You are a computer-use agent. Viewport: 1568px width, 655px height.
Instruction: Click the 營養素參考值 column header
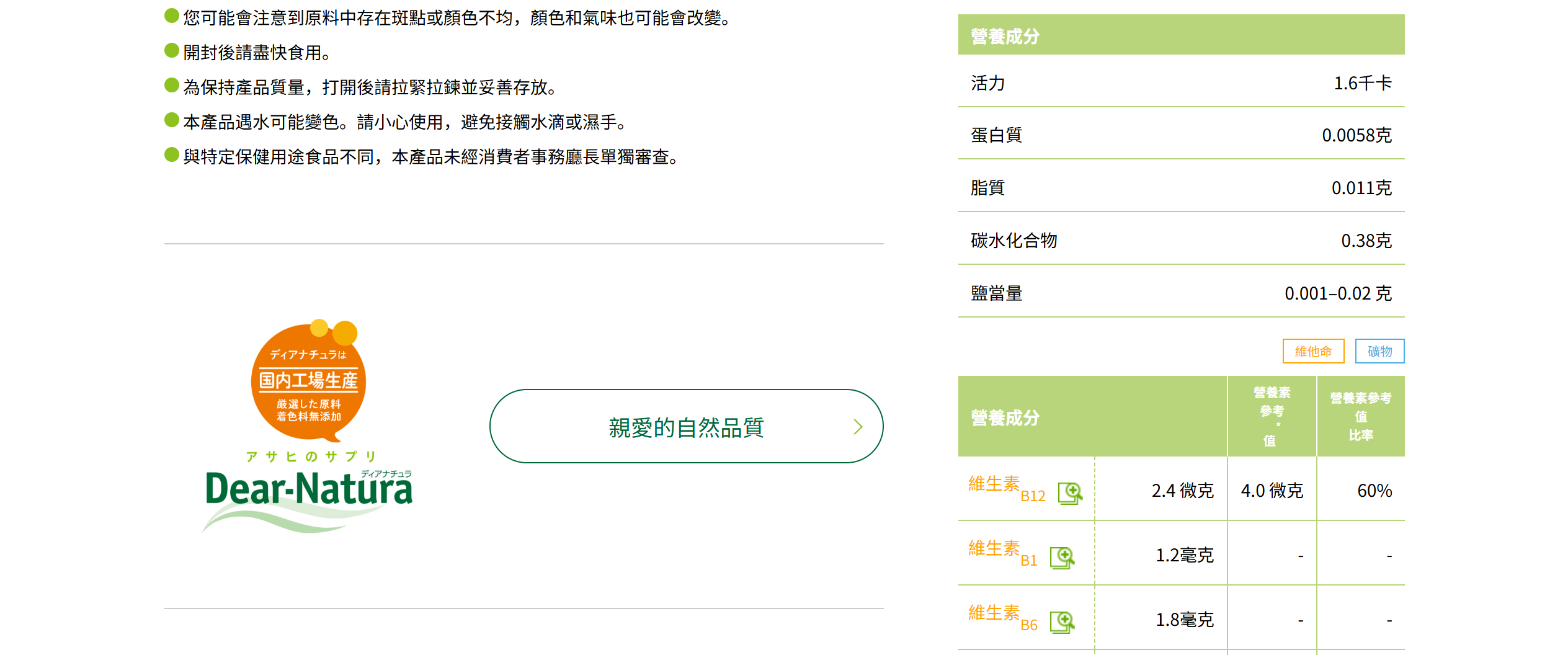[x=1272, y=416]
